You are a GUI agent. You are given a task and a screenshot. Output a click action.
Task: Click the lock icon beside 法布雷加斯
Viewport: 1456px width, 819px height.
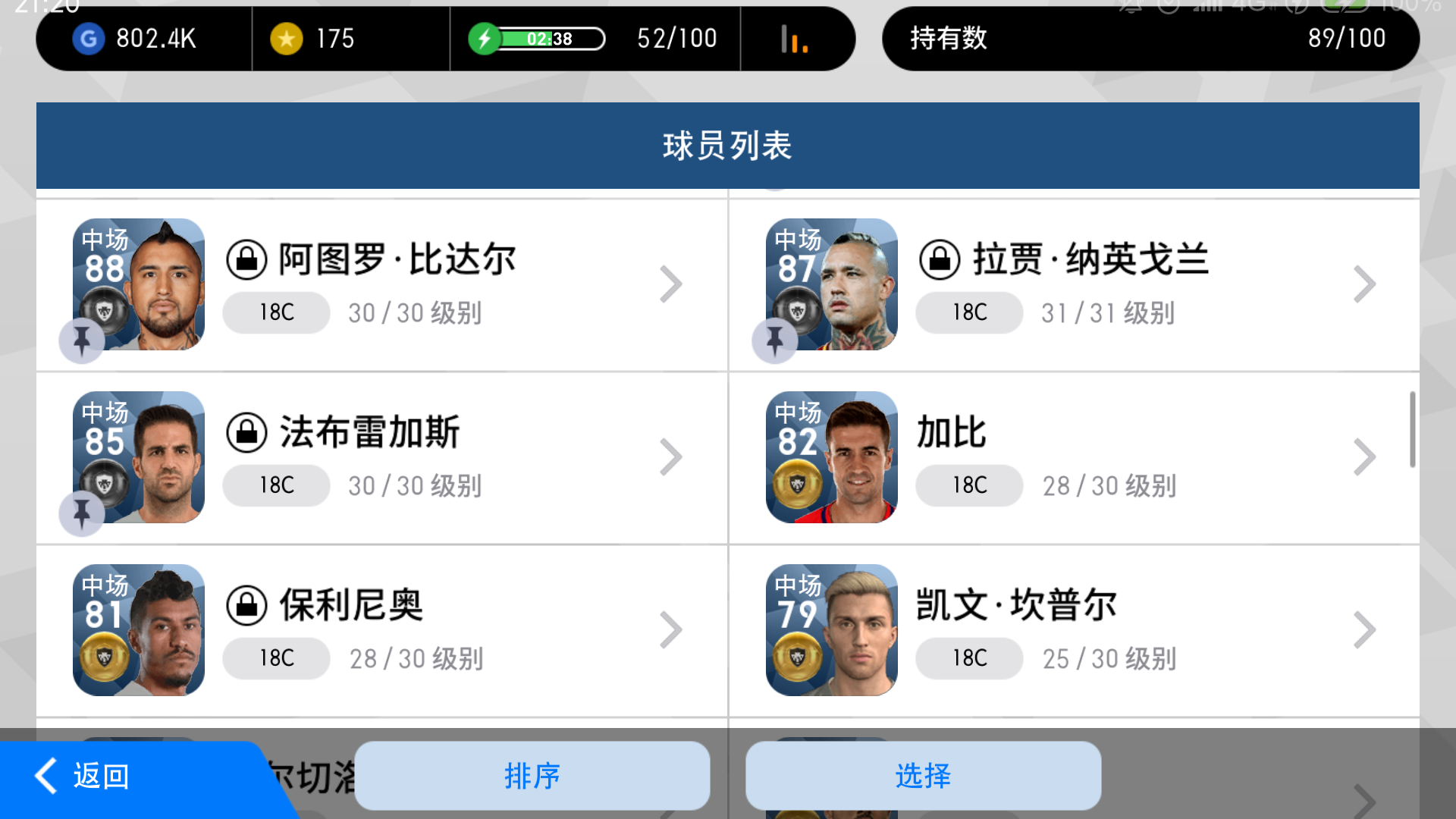(246, 433)
